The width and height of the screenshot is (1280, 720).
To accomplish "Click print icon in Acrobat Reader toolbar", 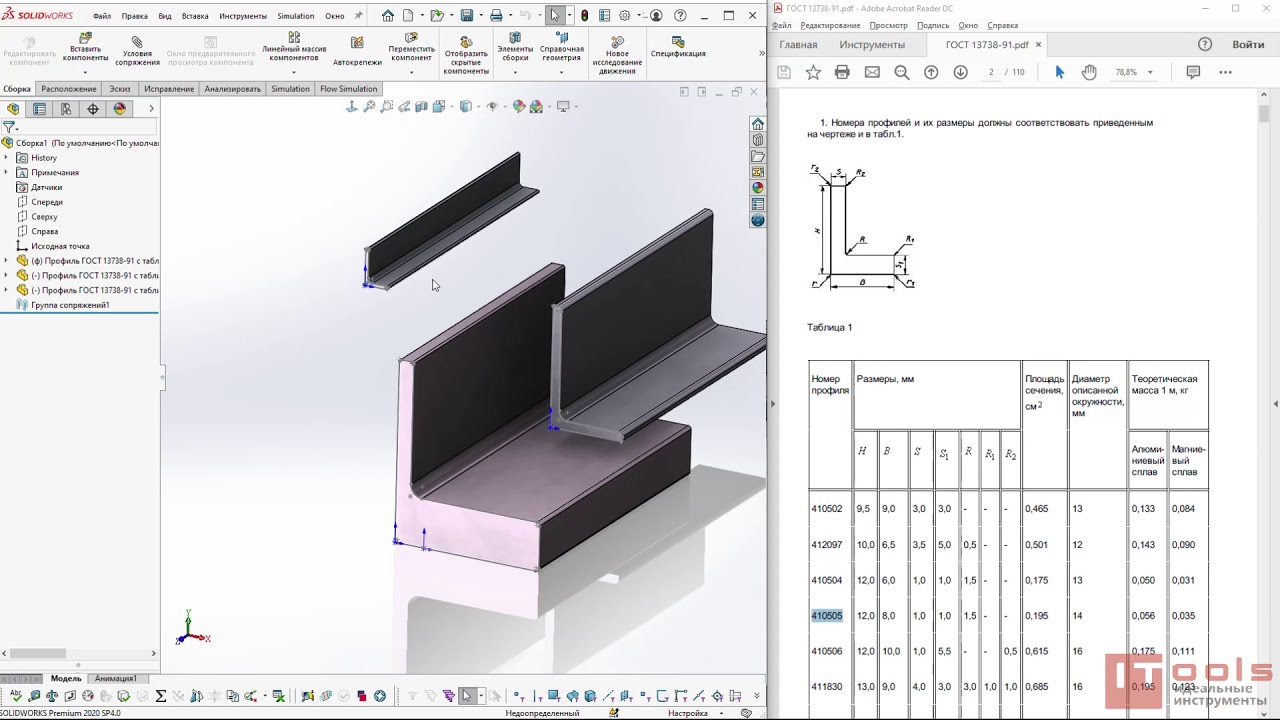I will coord(842,72).
